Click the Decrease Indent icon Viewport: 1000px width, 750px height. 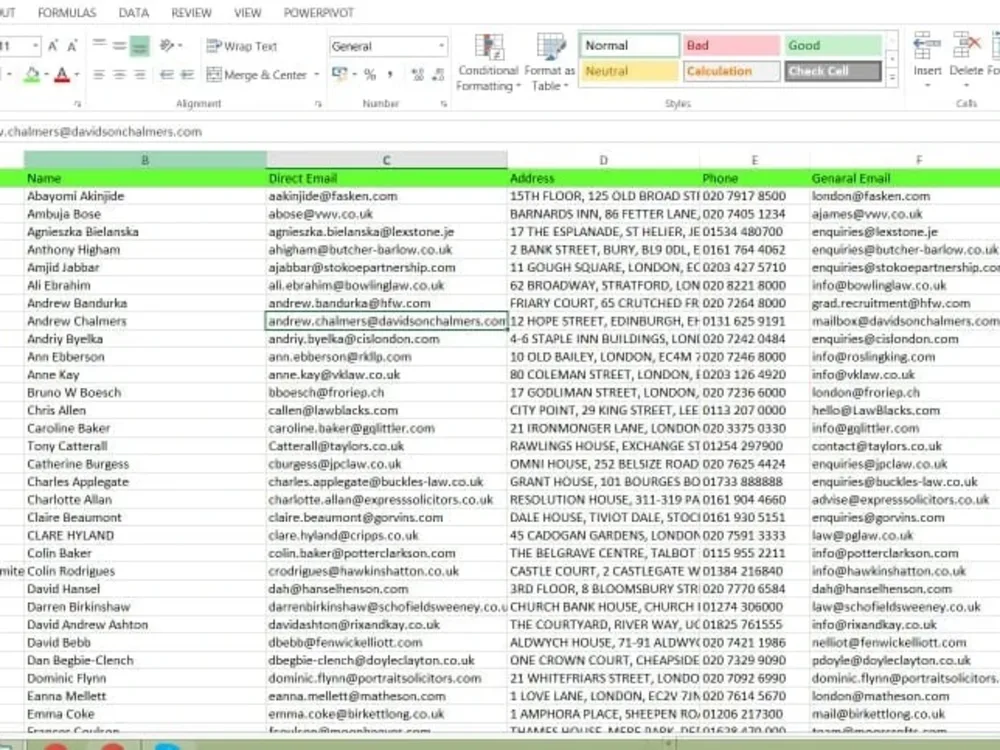[x=167, y=75]
